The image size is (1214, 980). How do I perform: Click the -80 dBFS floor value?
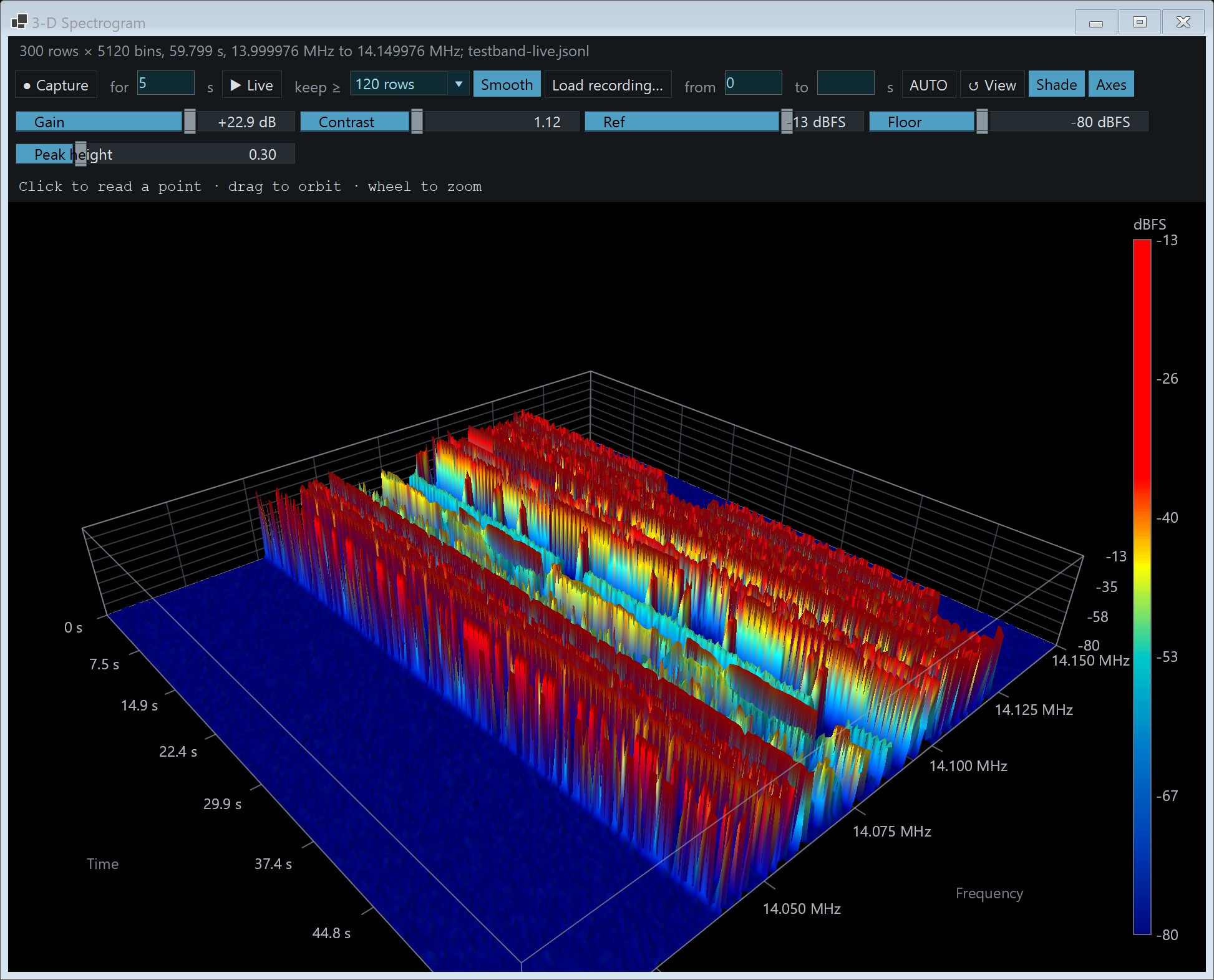pos(1100,122)
